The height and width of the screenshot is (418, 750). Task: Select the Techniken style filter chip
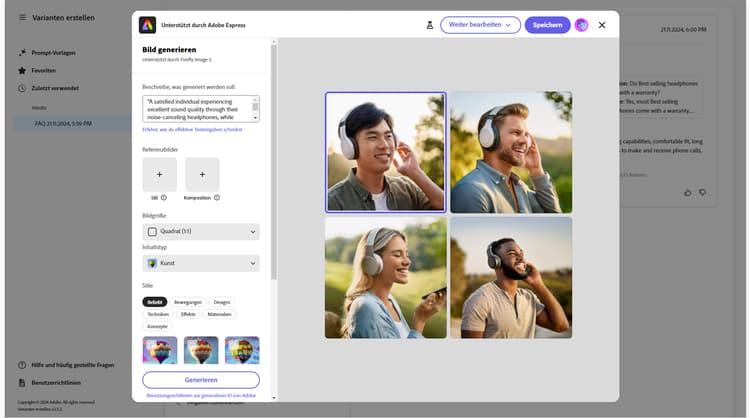point(158,314)
